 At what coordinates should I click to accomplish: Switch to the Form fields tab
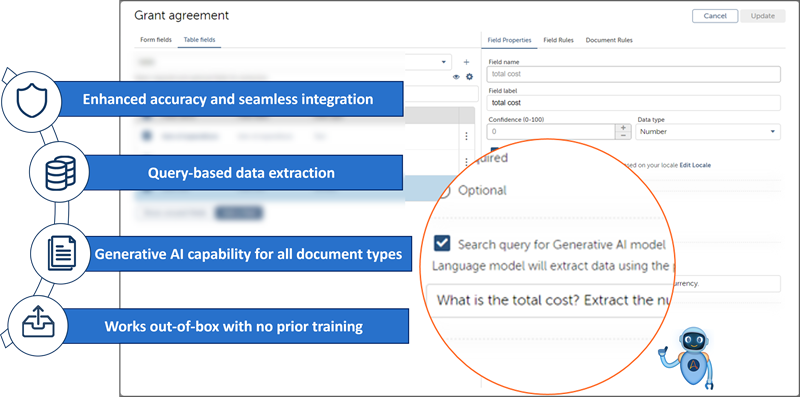tap(156, 40)
